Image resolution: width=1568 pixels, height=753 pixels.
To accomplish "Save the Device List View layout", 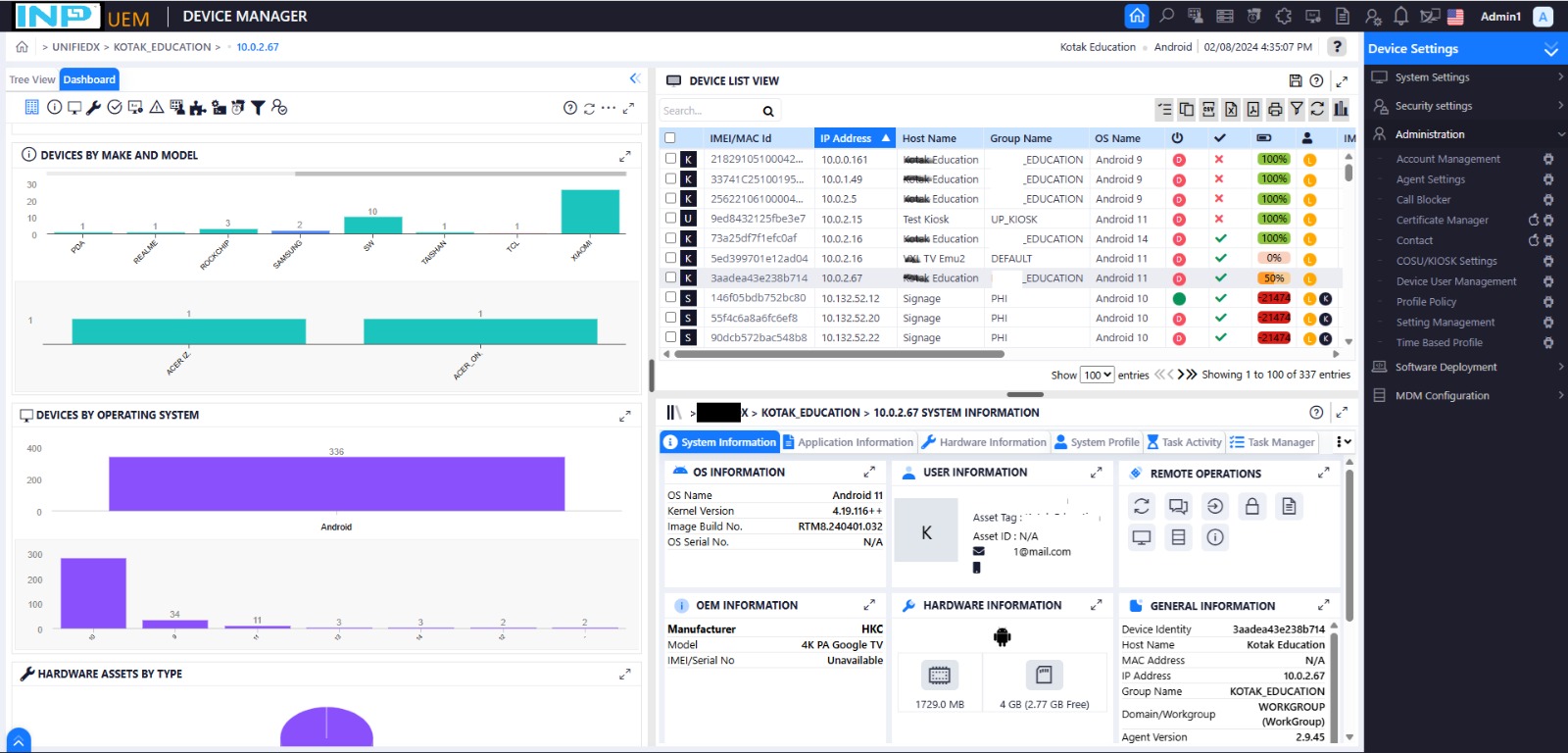I will click(x=1295, y=81).
